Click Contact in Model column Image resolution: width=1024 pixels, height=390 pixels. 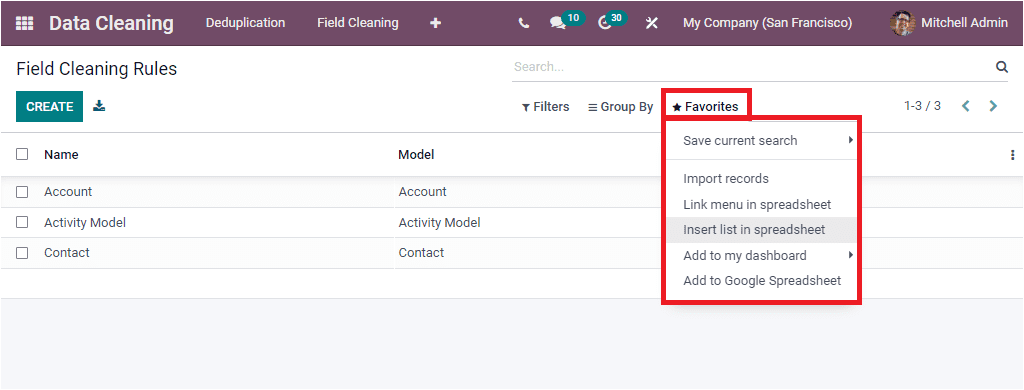click(421, 253)
